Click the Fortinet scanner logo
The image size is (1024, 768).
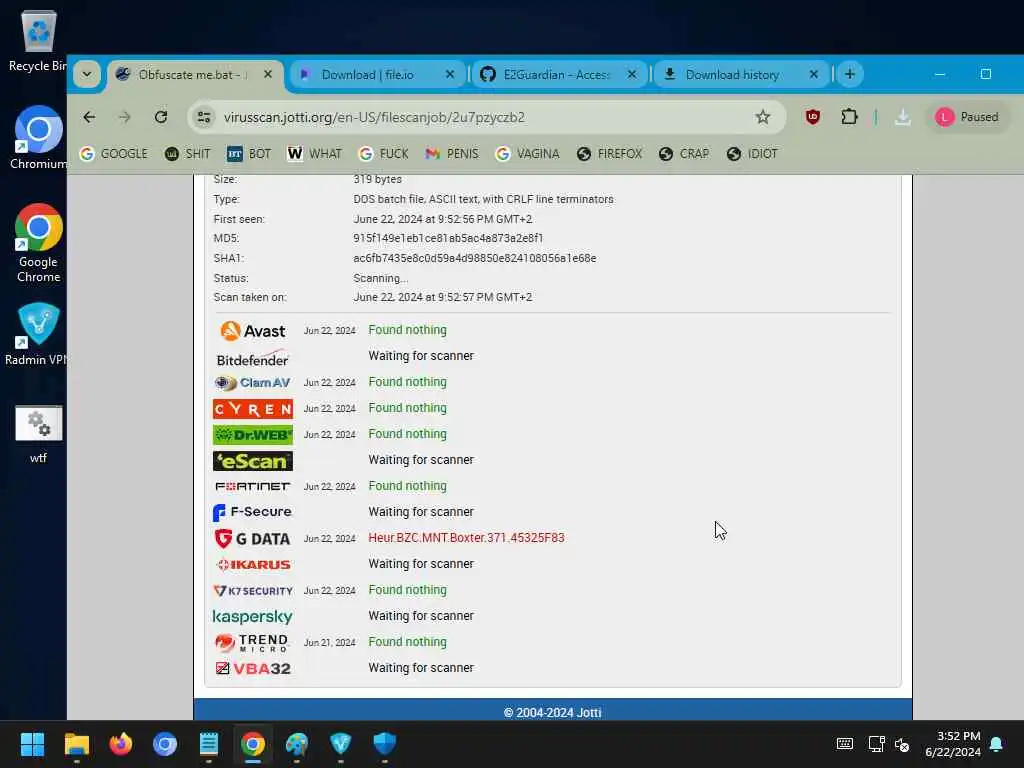tap(253, 487)
